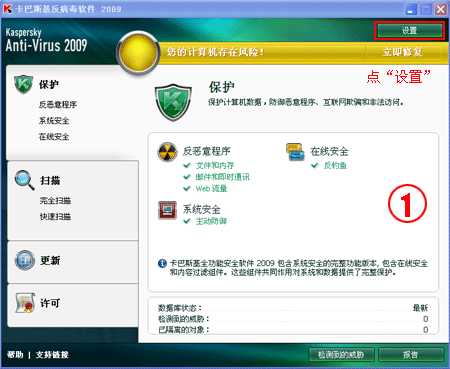
Task: Click the green check beside Web 流量
Action: 187,188
